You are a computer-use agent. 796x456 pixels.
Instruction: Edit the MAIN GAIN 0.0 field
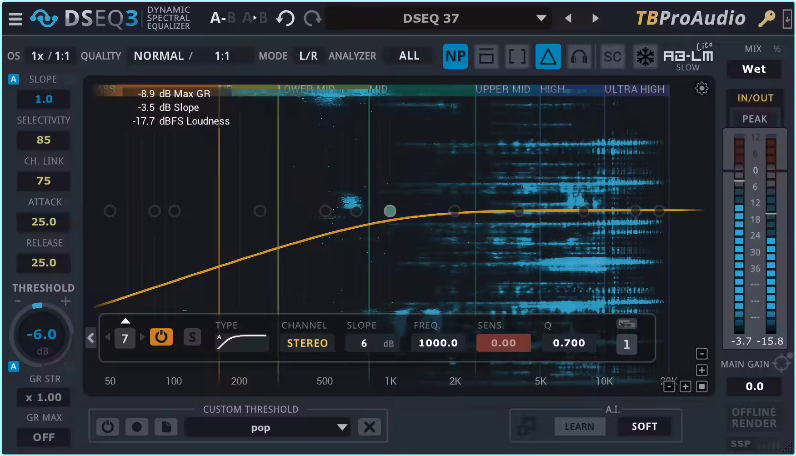point(754,386)
